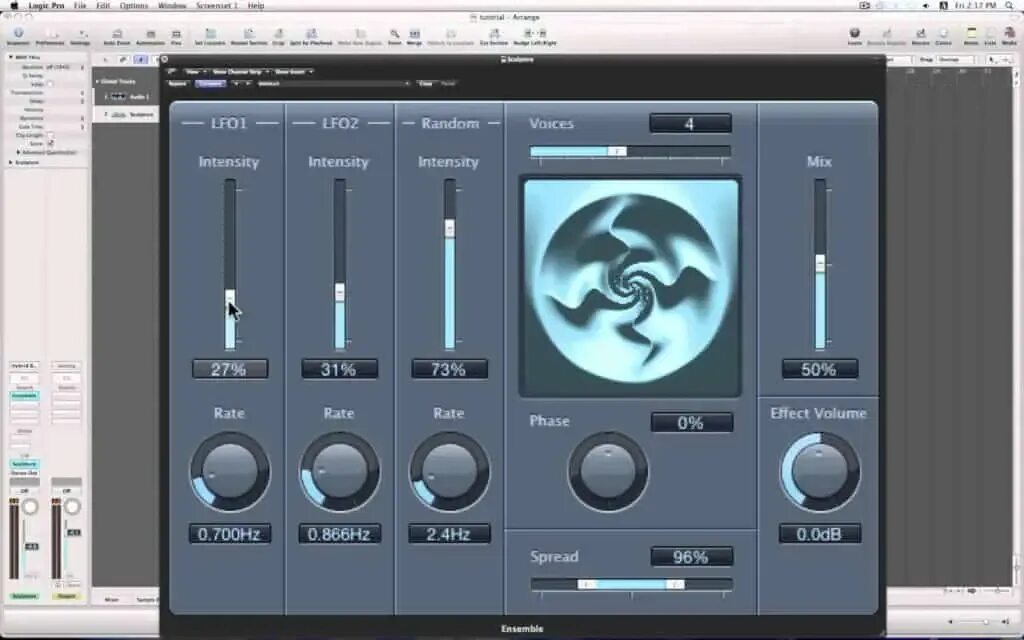Click the link icon in plugin header
The height and width of the screenshot is (640, 1024).
(x=172, y=71)
